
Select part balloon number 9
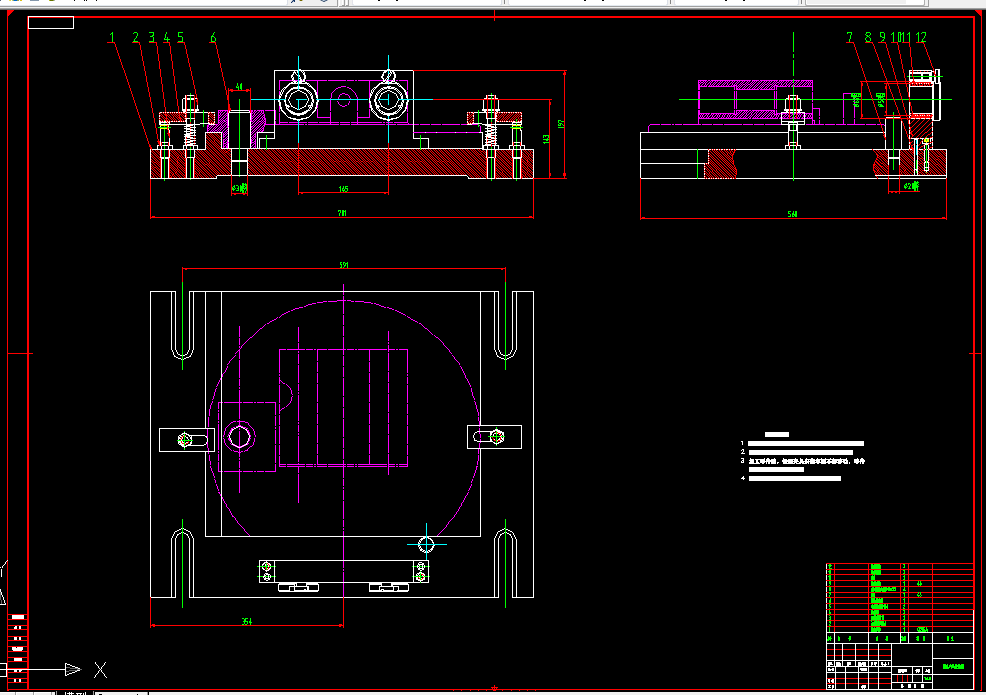tap(882, 38)
